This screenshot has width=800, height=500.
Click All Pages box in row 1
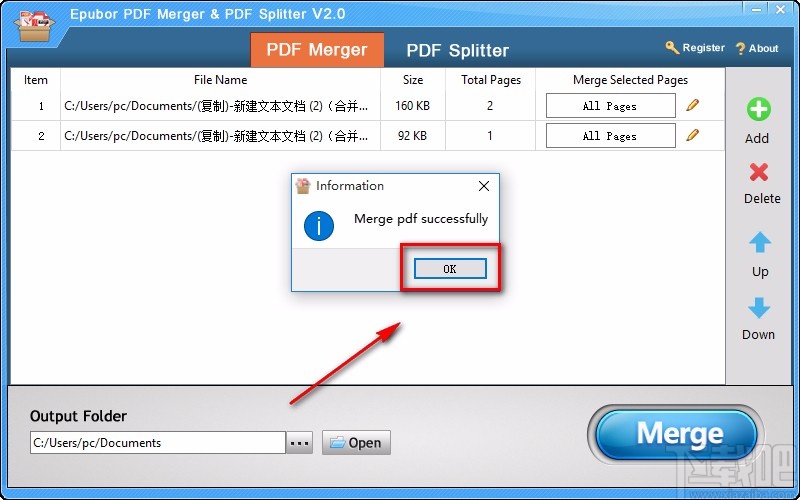(x=610, y=106)
